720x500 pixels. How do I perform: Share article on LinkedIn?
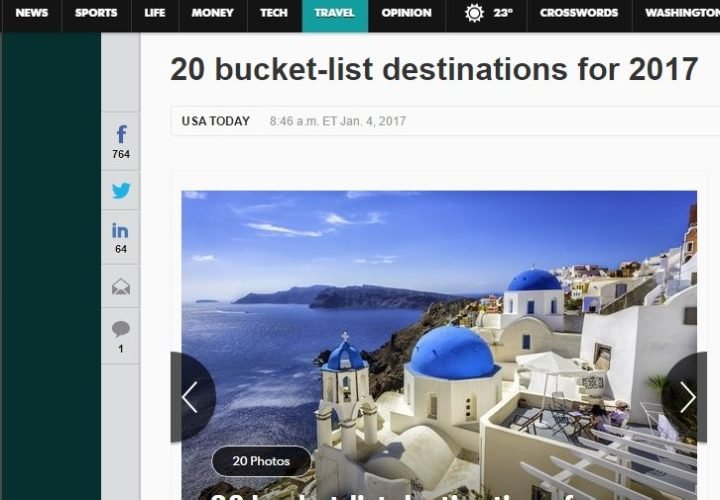(x=121, y=237)
